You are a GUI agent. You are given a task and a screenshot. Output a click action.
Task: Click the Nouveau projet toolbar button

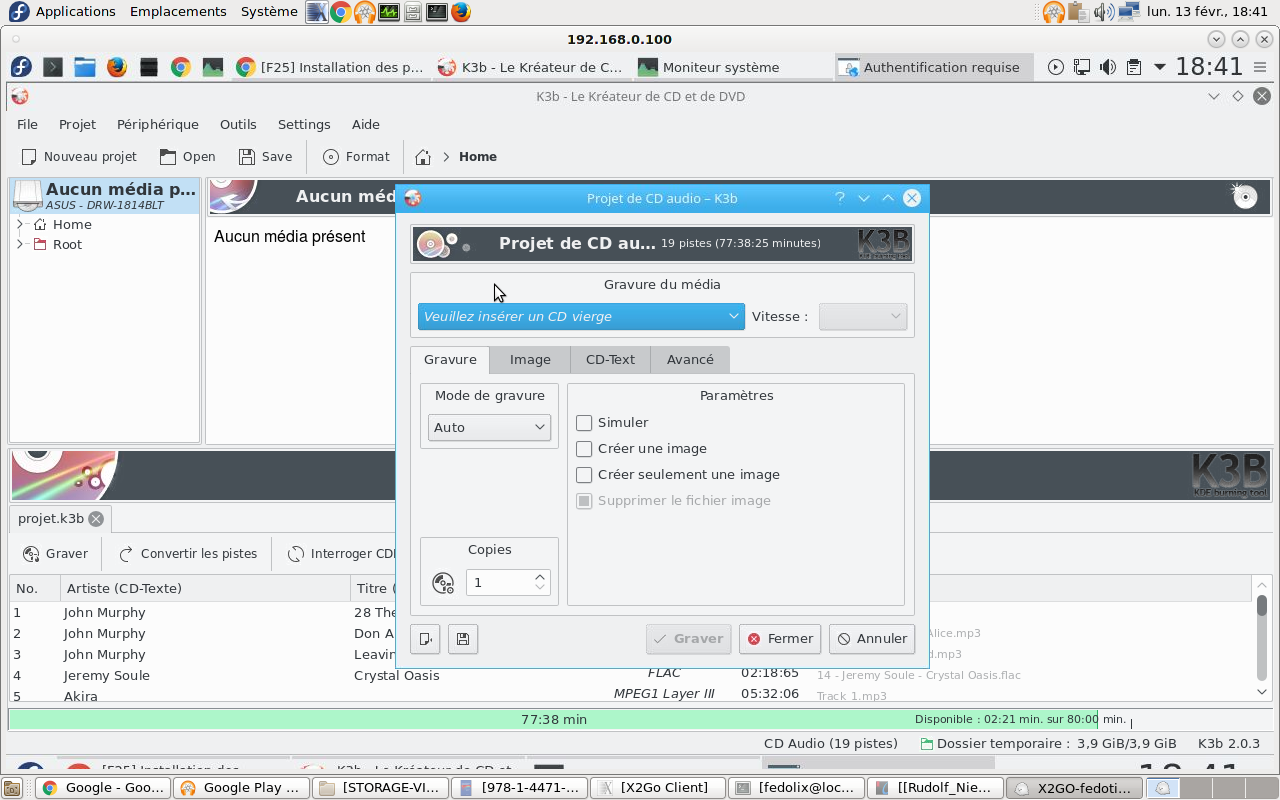[80, 156]
